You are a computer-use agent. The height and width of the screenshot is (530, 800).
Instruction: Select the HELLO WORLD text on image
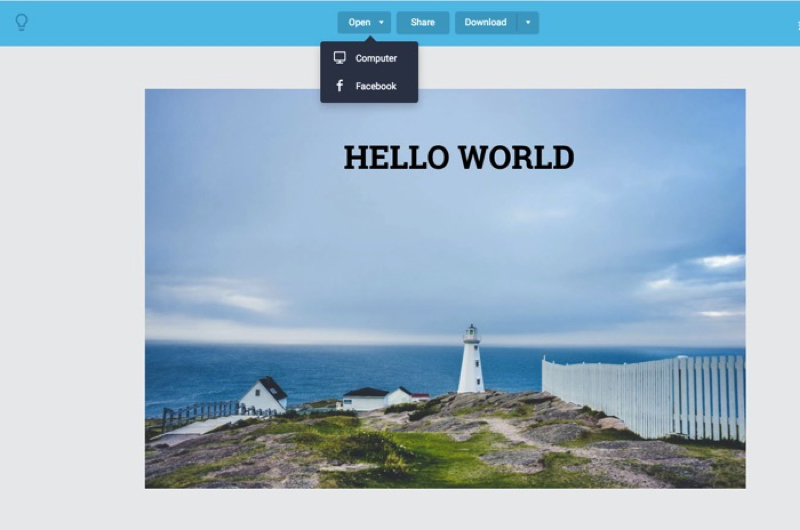(x=459, y=157)
